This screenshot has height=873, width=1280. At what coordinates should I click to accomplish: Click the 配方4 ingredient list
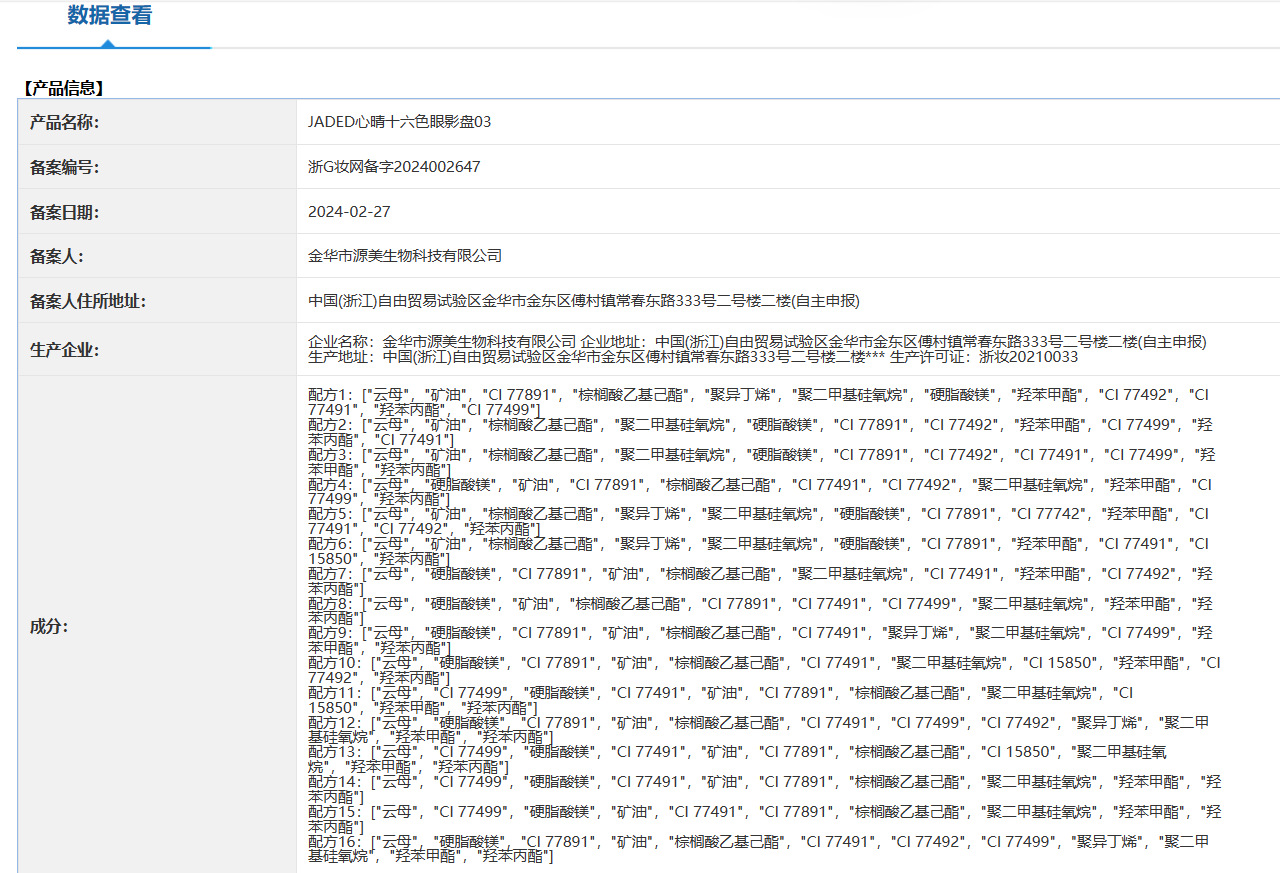click(760, 492)
